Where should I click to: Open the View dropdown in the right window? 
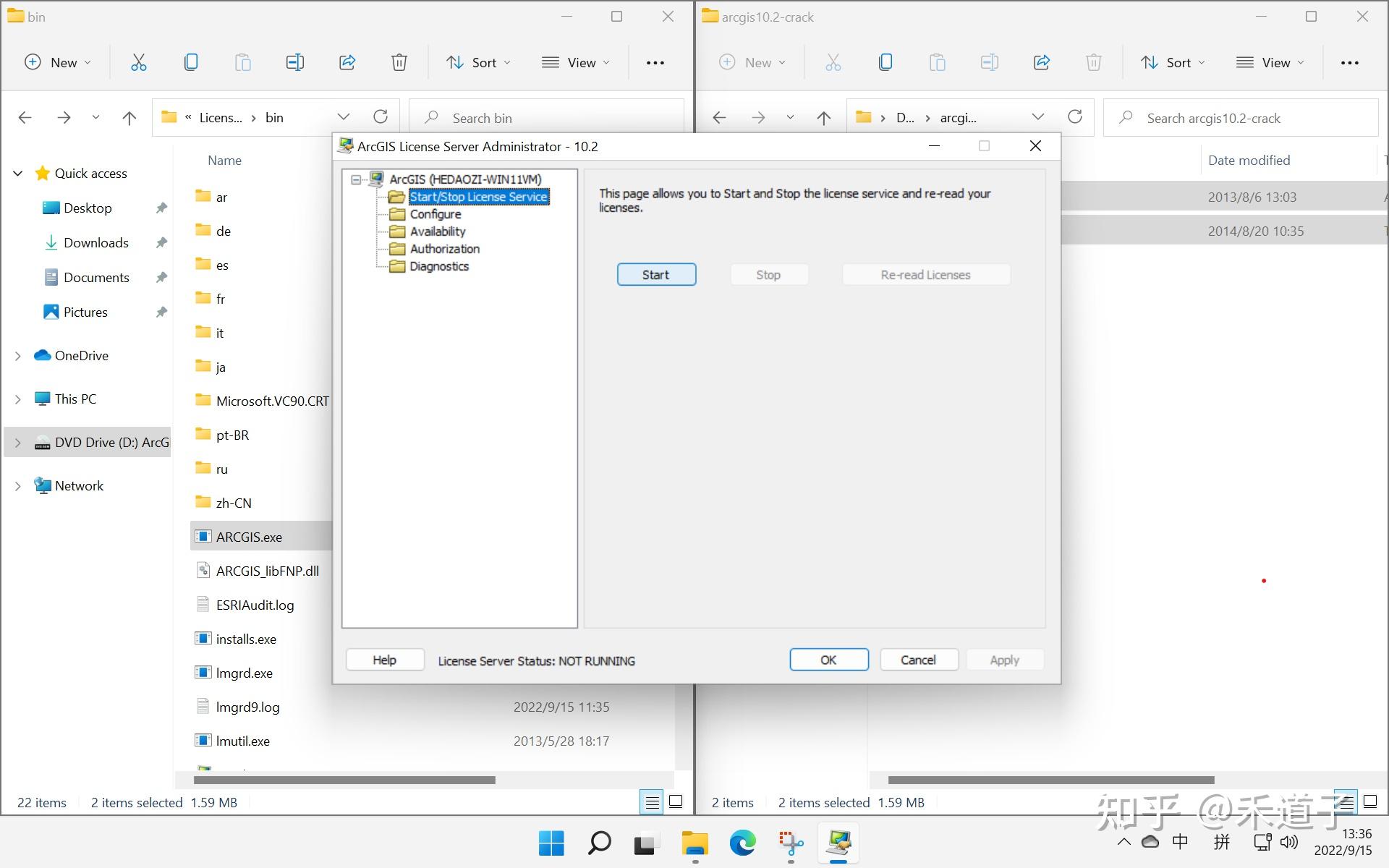coord(1270,62)
